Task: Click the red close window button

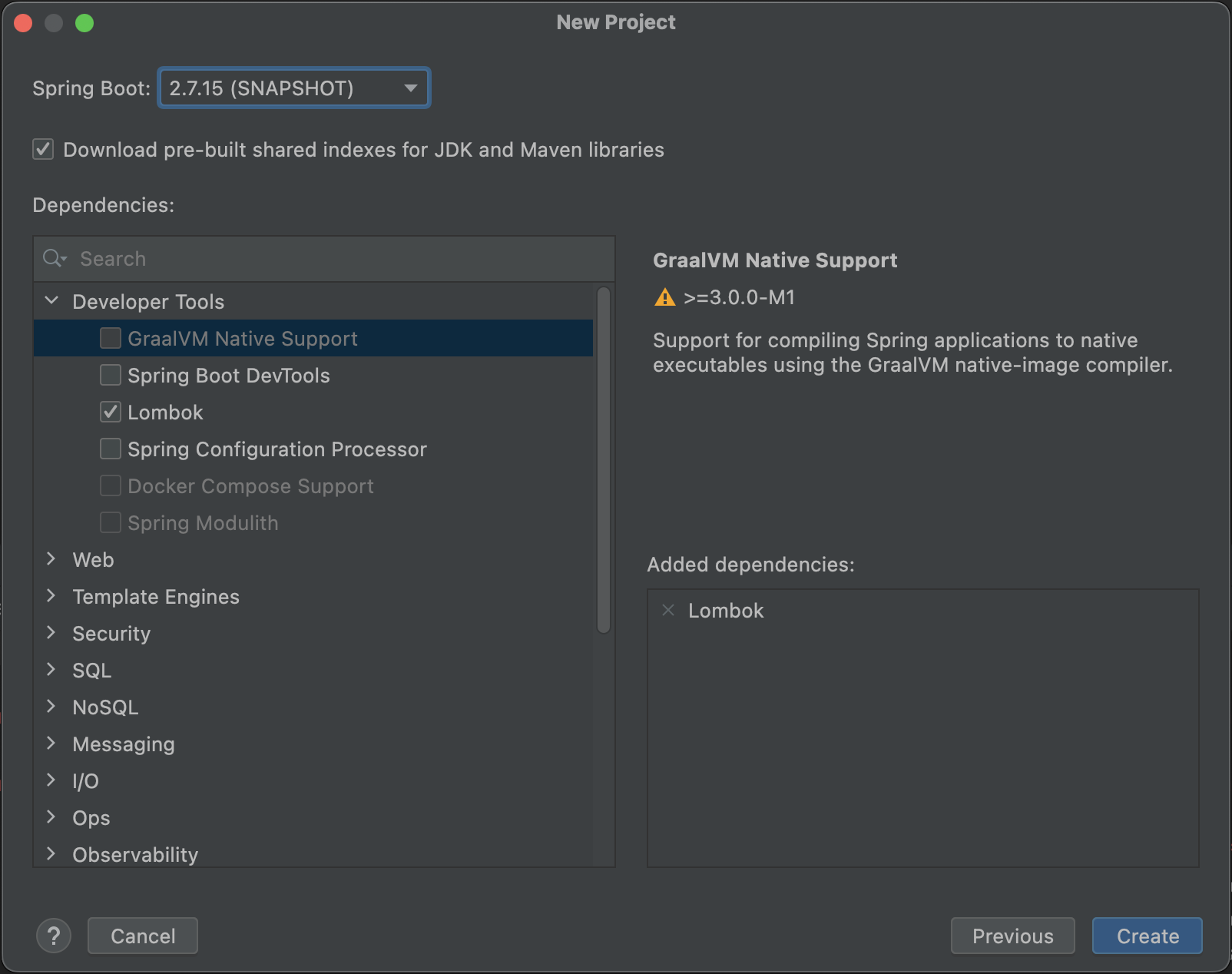Action: click(23, 23)
